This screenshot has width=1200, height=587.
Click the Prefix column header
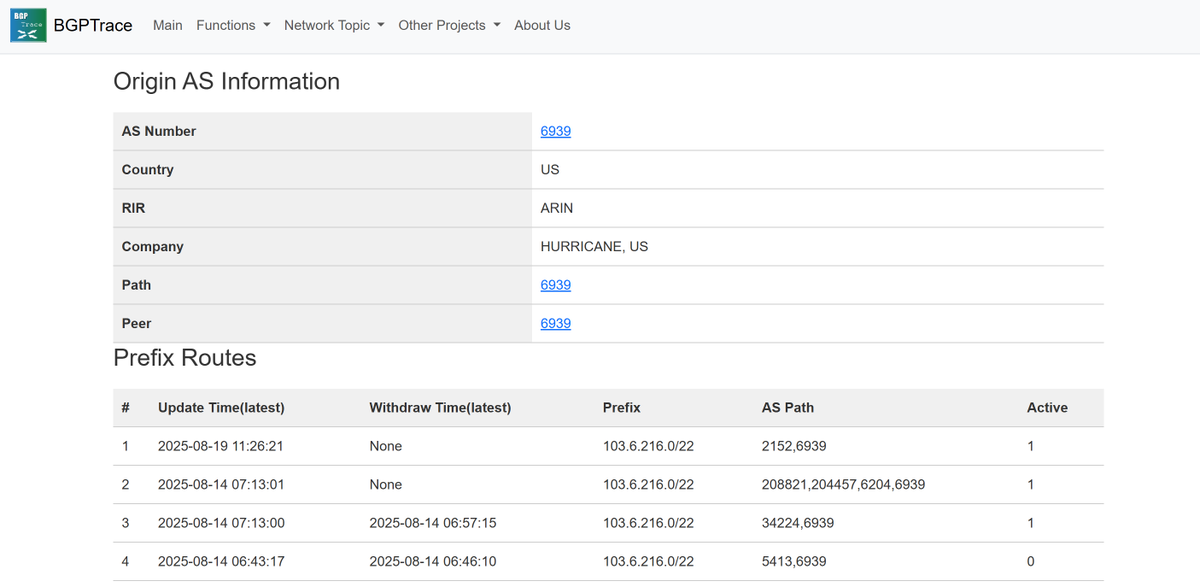point(622,408)
